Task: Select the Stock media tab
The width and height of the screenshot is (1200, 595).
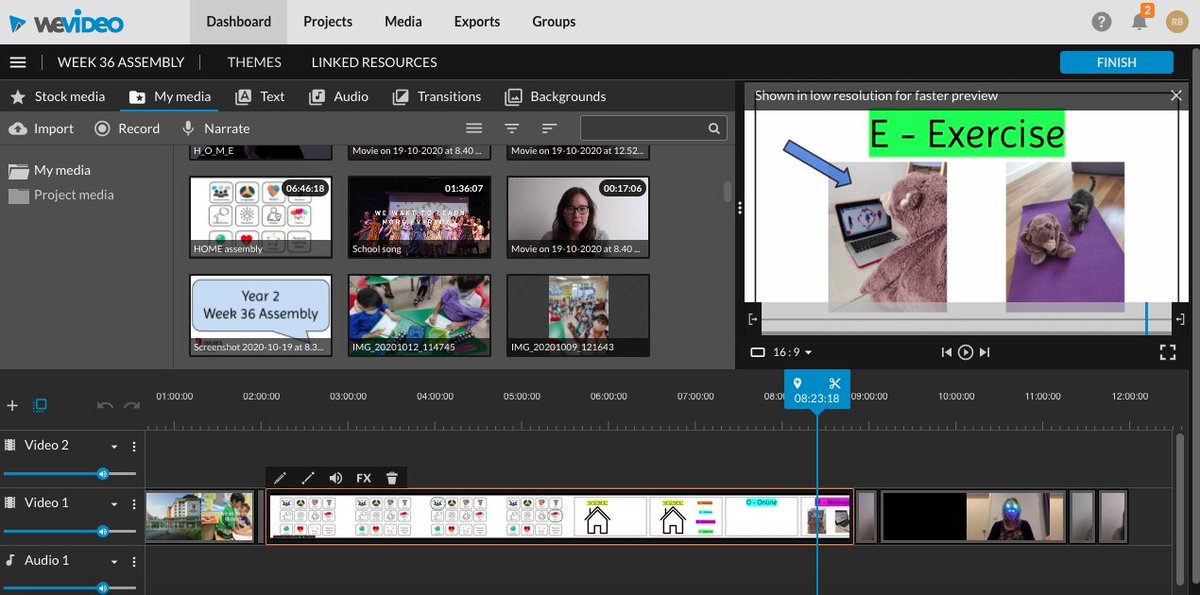Action: pyautogui.click(x=58, y=97)
